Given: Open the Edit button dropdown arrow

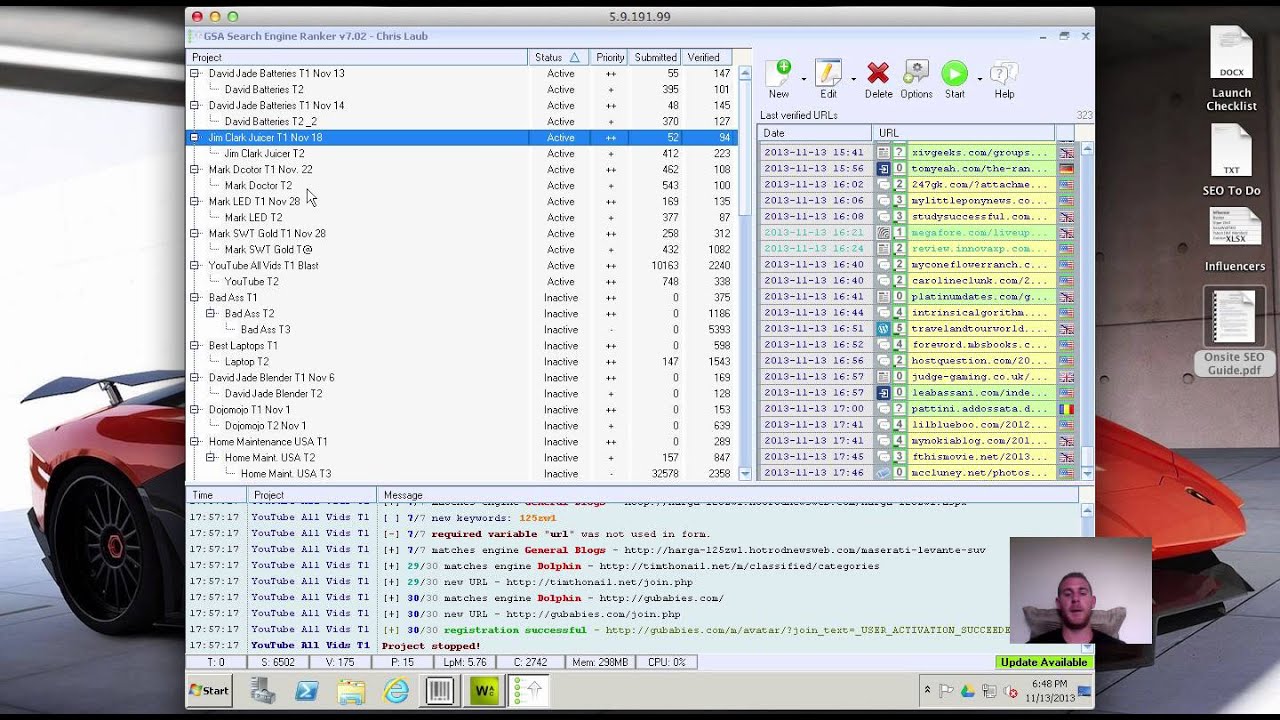Looking at the screenshot, I should click(x=853, y=78).
